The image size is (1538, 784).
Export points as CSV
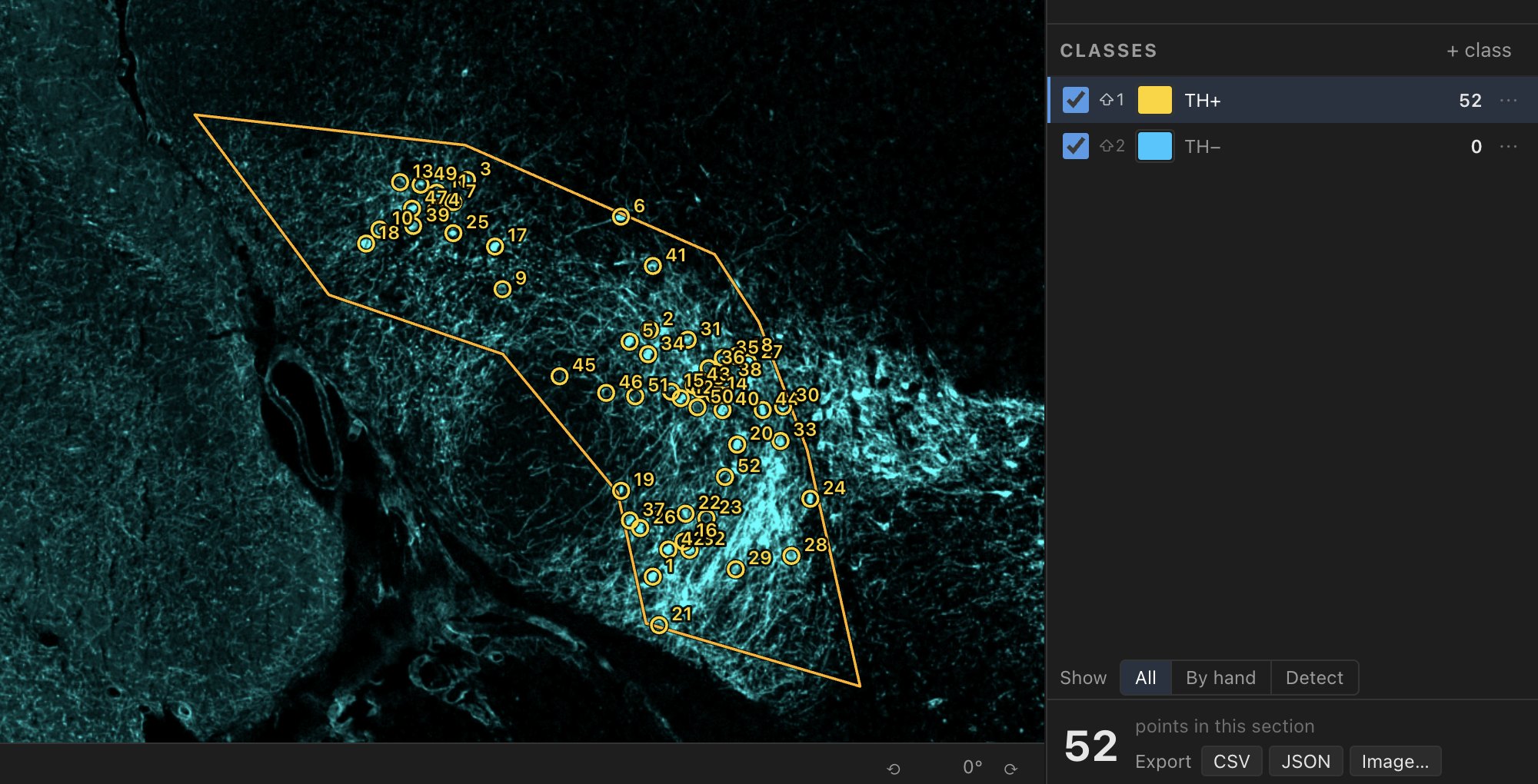tap(1231, 761)
